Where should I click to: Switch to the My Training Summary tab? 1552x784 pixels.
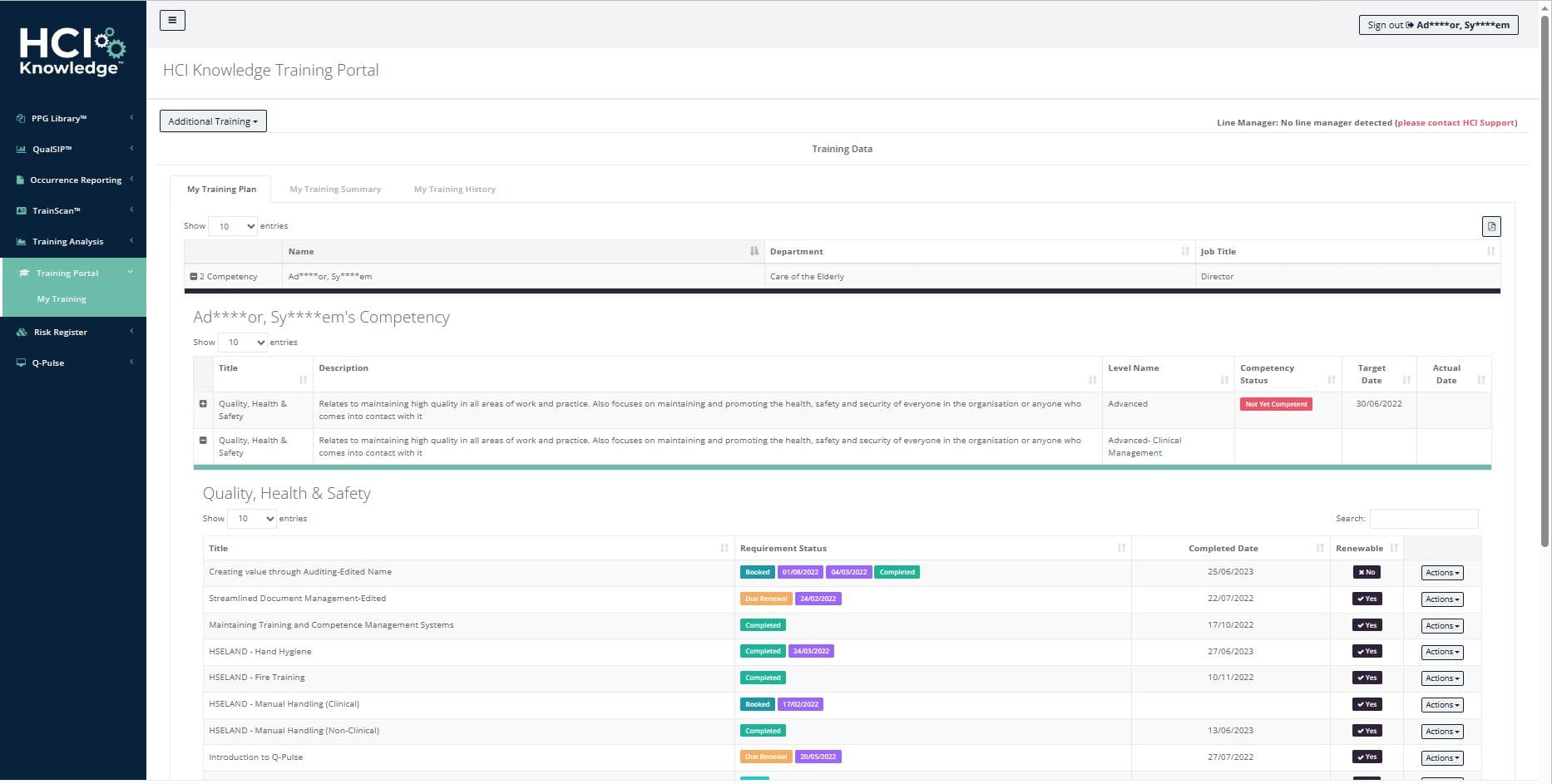[335, 189]
